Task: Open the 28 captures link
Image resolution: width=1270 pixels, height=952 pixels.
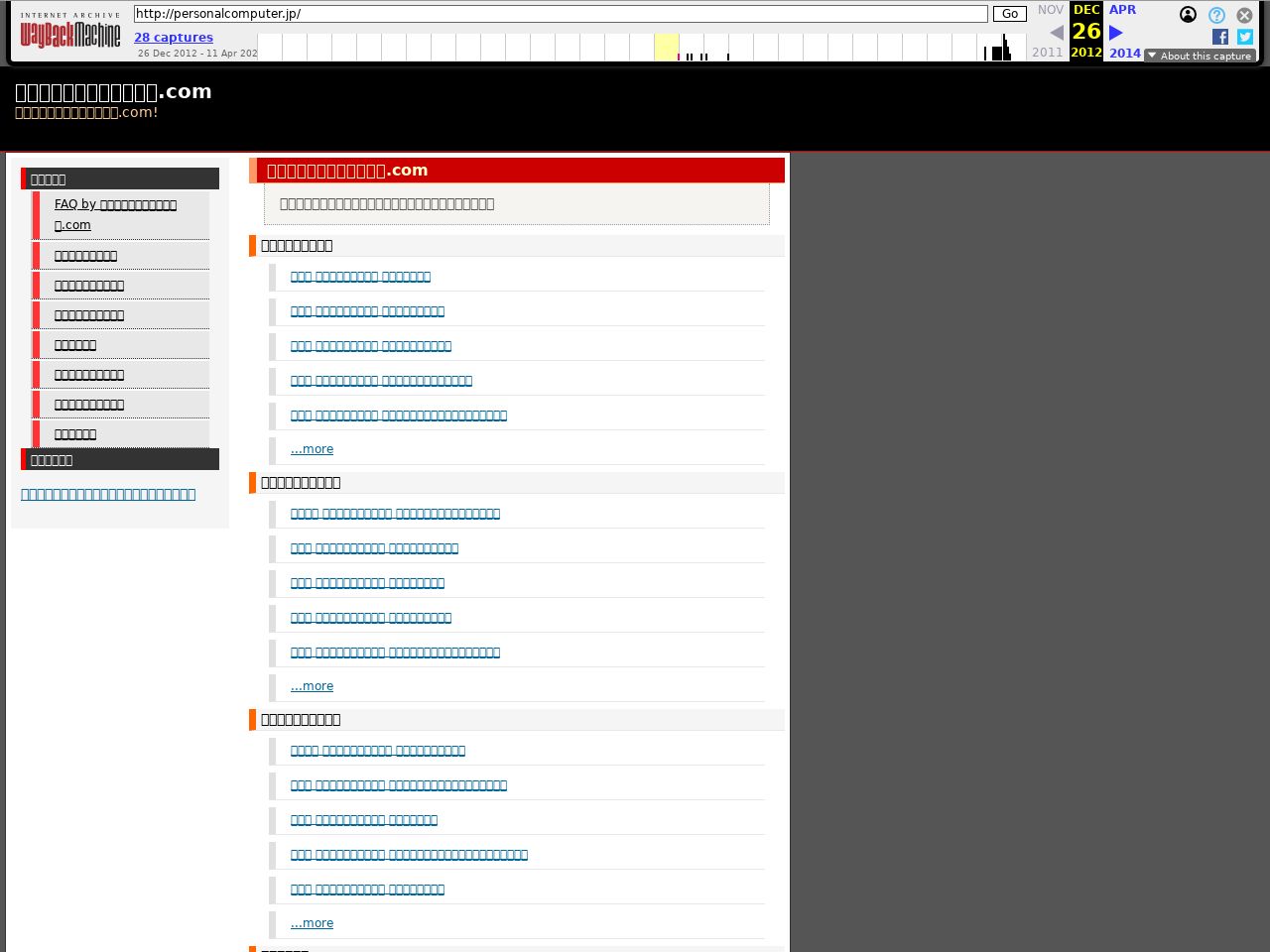Action: point(174,38)
